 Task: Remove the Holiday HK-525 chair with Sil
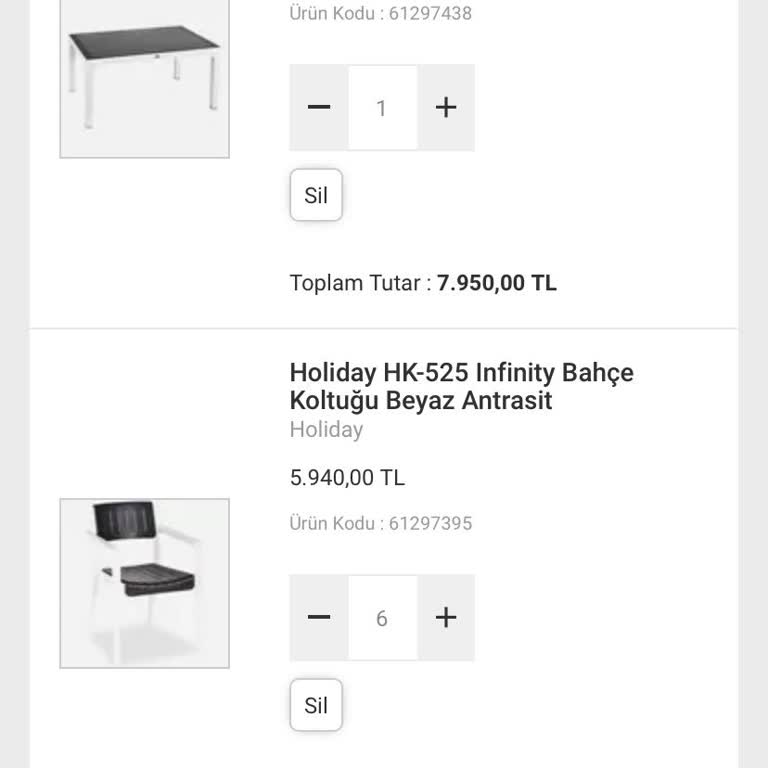click(x=316, y=705)
